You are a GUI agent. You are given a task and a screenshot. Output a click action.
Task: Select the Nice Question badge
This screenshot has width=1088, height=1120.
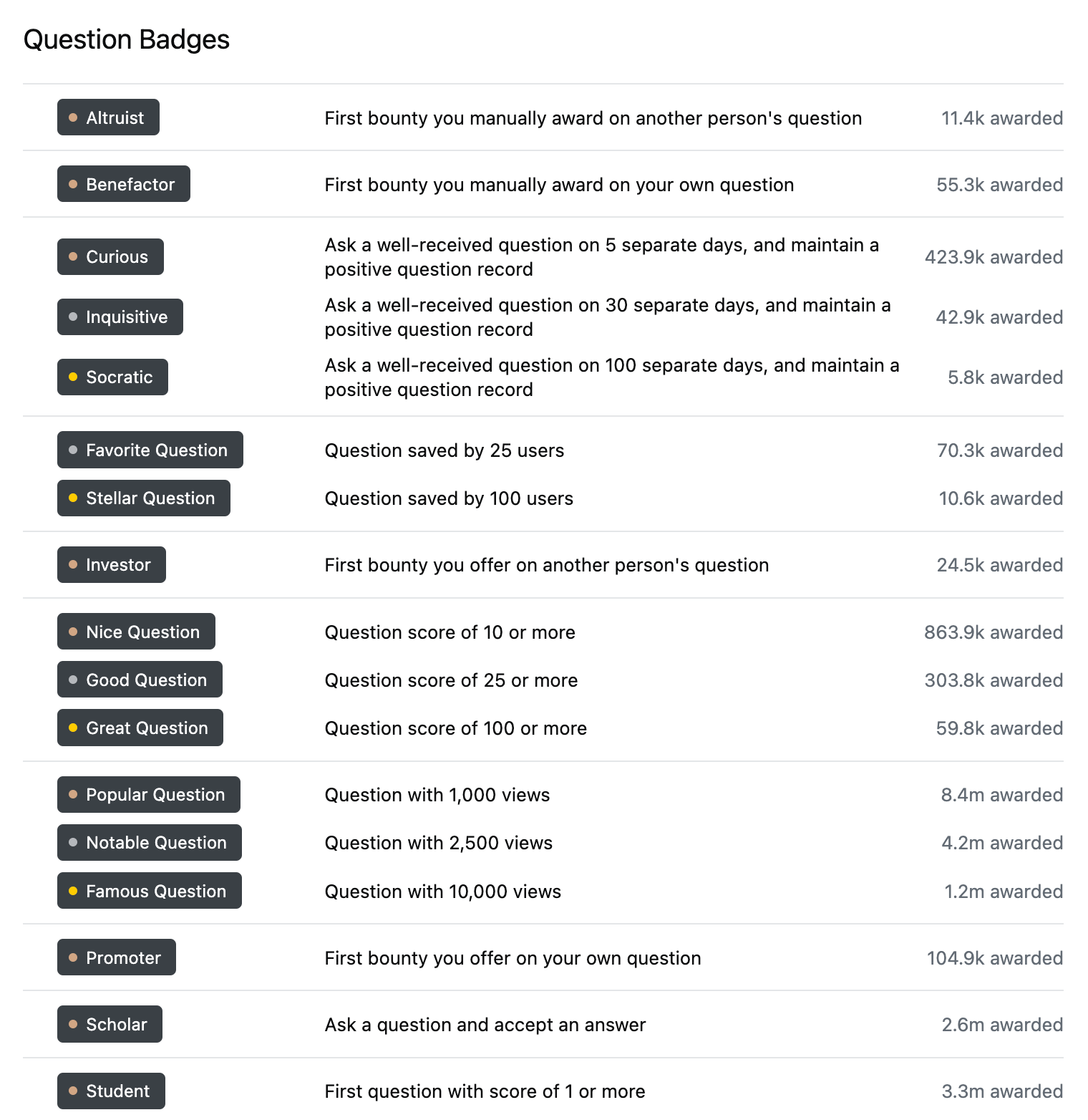pyautogui.click(x=136, y=632)
